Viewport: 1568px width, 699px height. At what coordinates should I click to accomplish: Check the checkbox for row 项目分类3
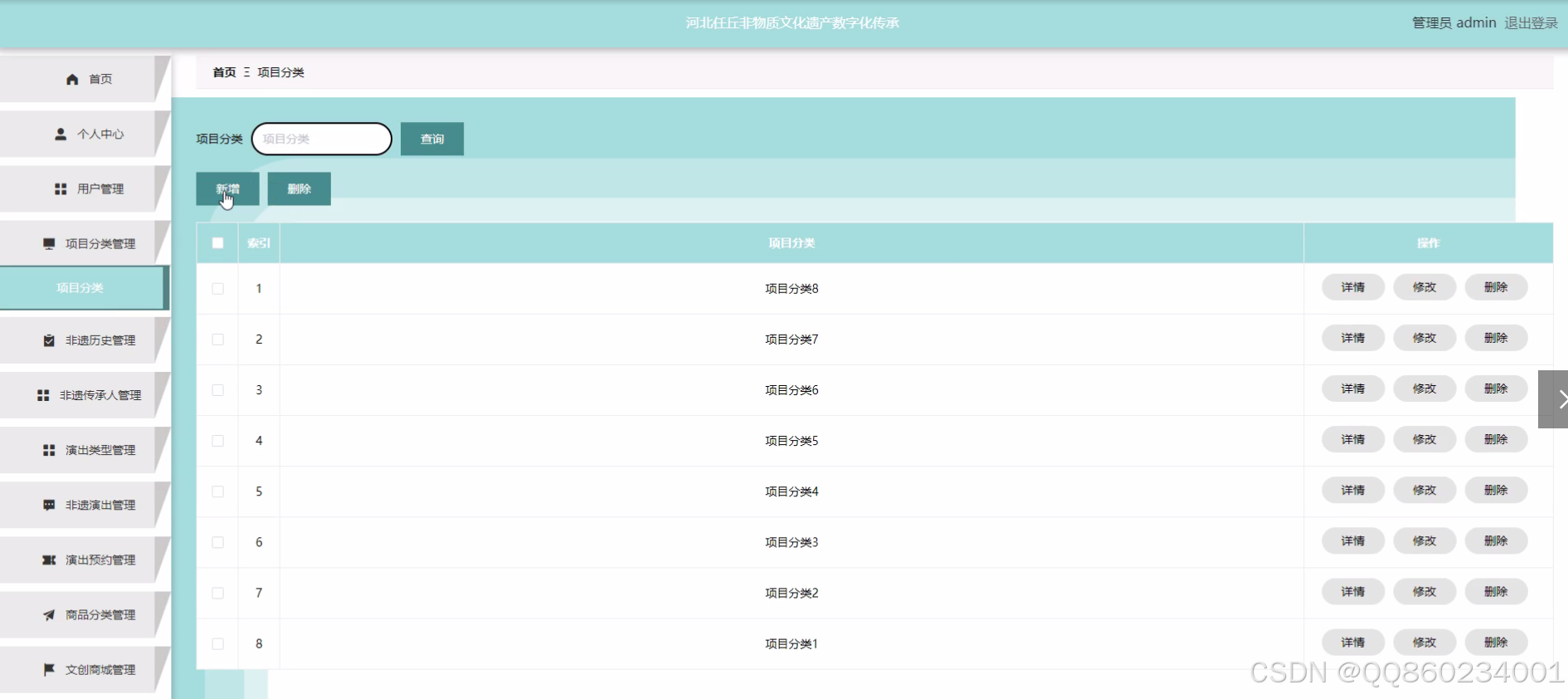coord(217,542)
